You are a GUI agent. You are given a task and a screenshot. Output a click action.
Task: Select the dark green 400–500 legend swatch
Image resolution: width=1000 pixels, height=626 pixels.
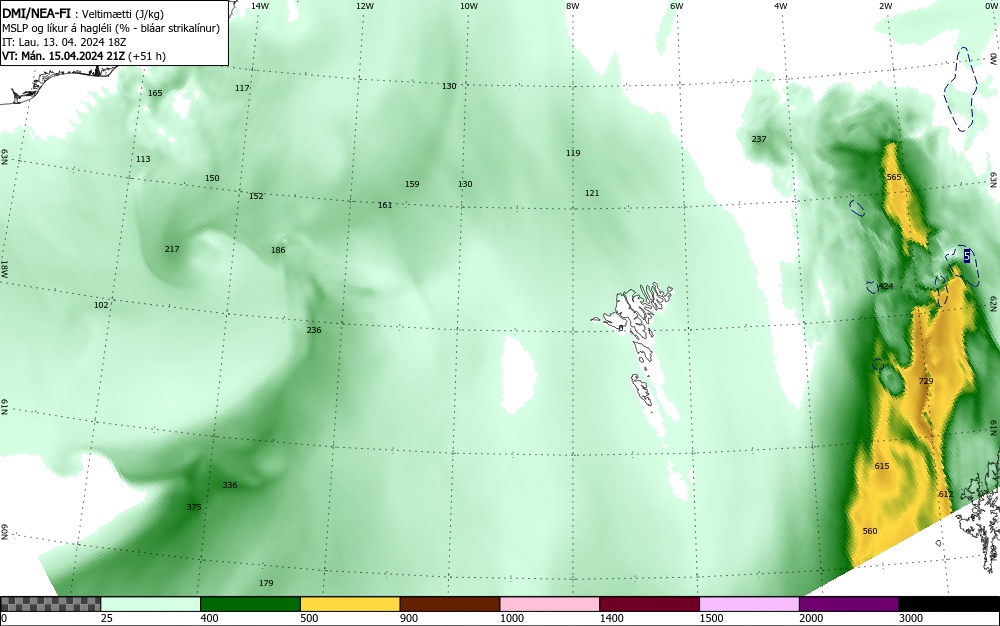pos(250,604)
